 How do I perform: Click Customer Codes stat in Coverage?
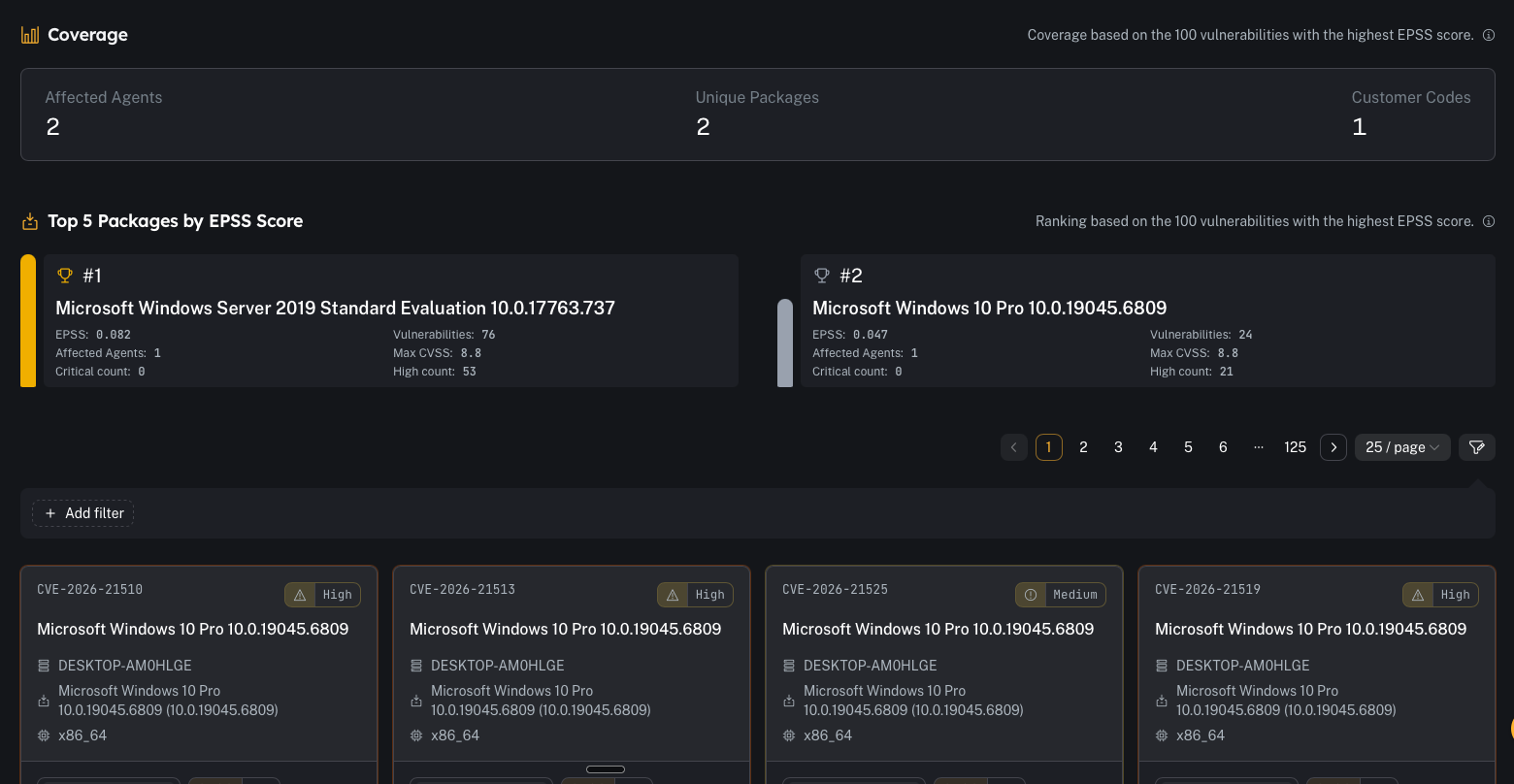click(1411, 113)
